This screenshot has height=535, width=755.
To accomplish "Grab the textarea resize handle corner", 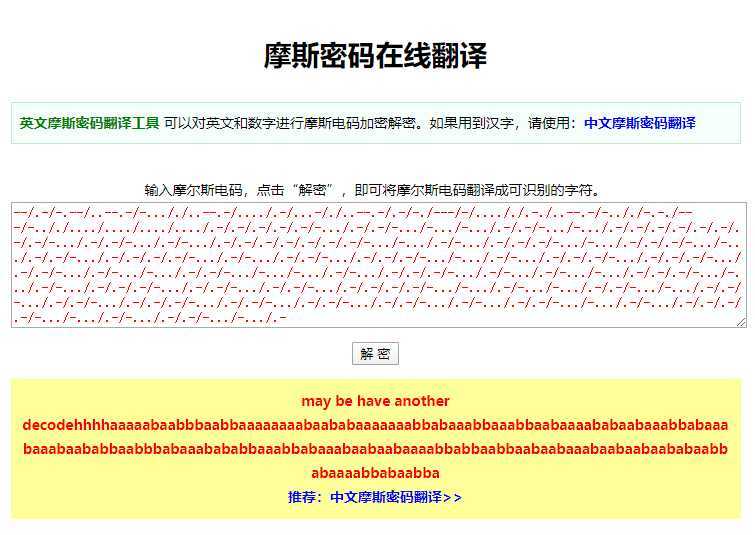I will pos(742,323).
